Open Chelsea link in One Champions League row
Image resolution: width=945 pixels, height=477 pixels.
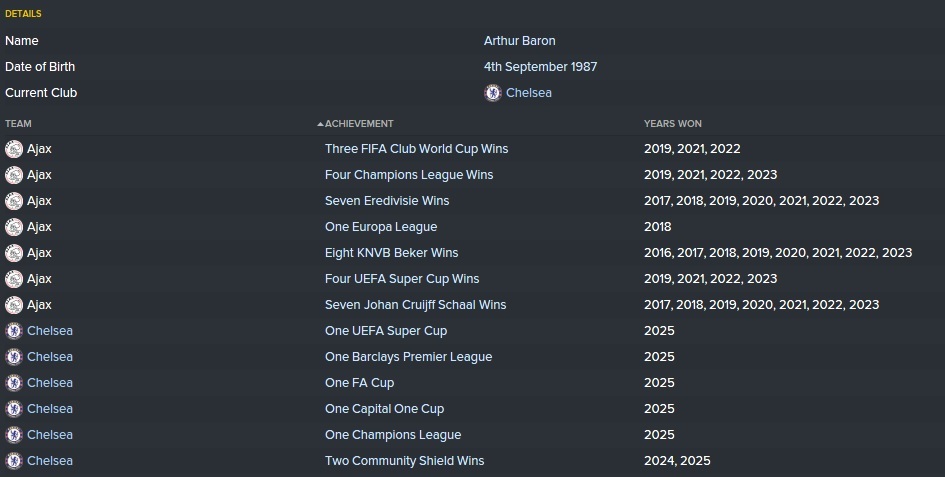(50, 435)
